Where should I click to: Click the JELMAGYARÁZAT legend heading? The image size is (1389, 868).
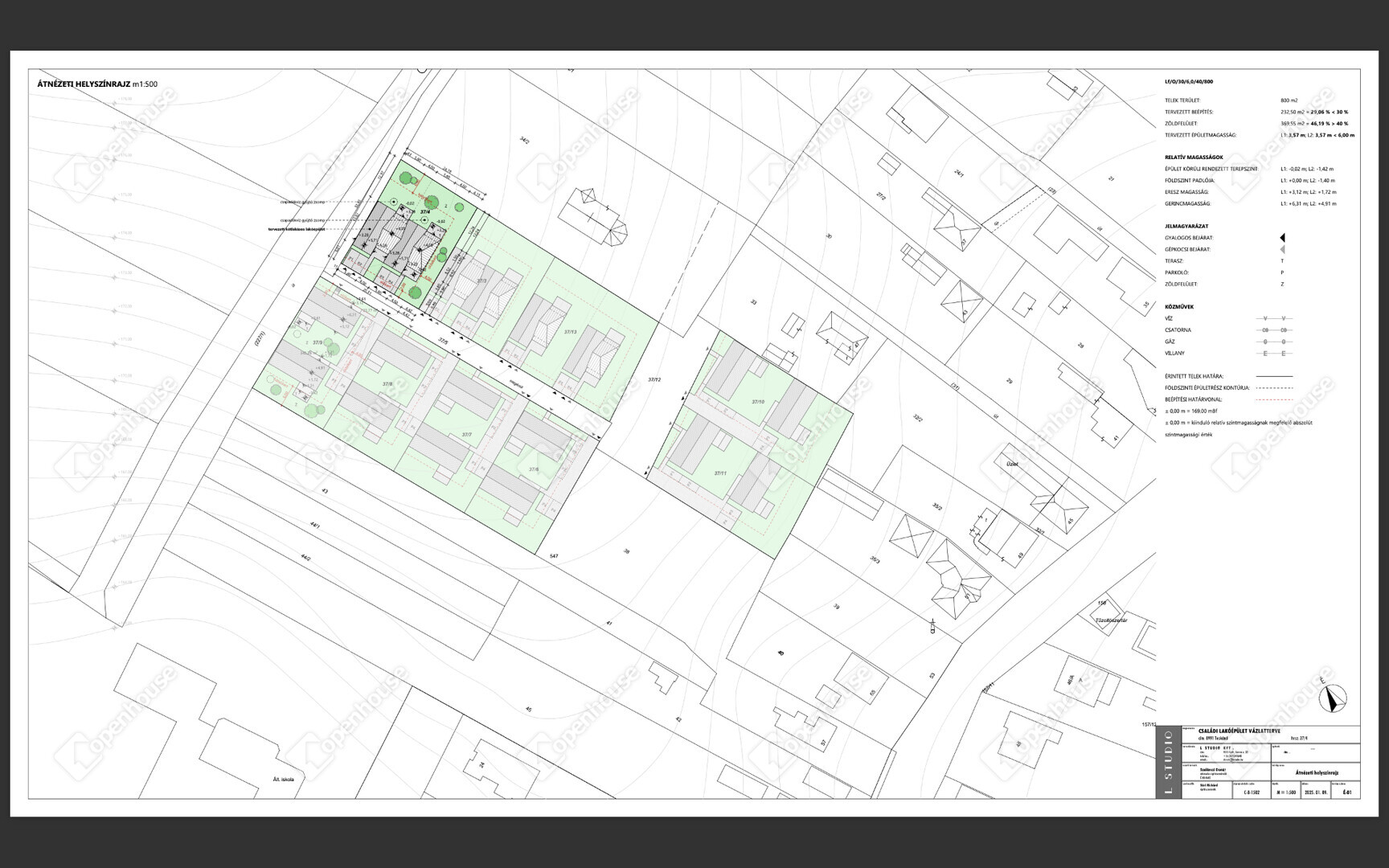[1186, 227]
